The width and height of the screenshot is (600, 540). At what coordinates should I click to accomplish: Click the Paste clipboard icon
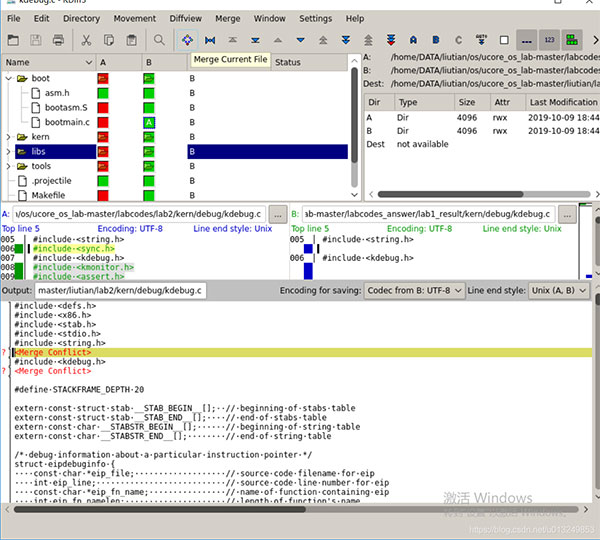click(132, 40)
